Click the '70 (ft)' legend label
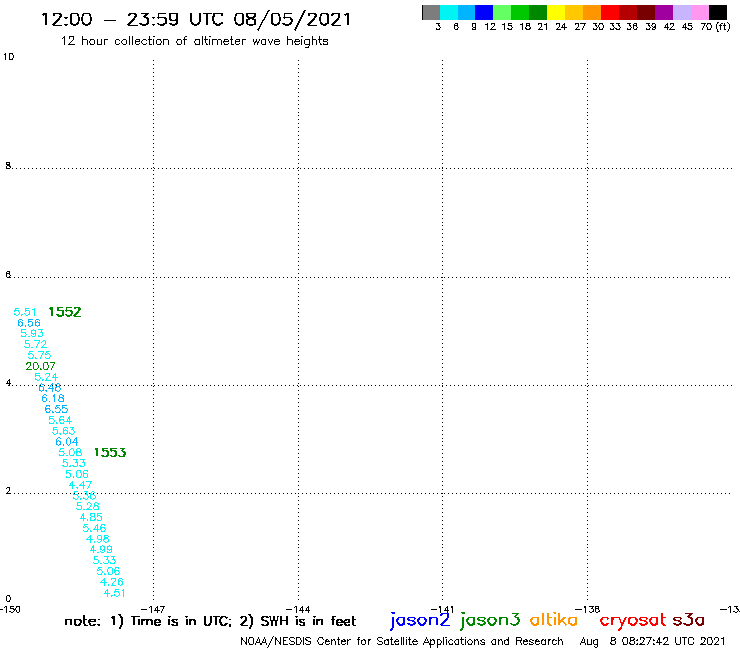This screenshot has height=650, width=740. point(715,27)
